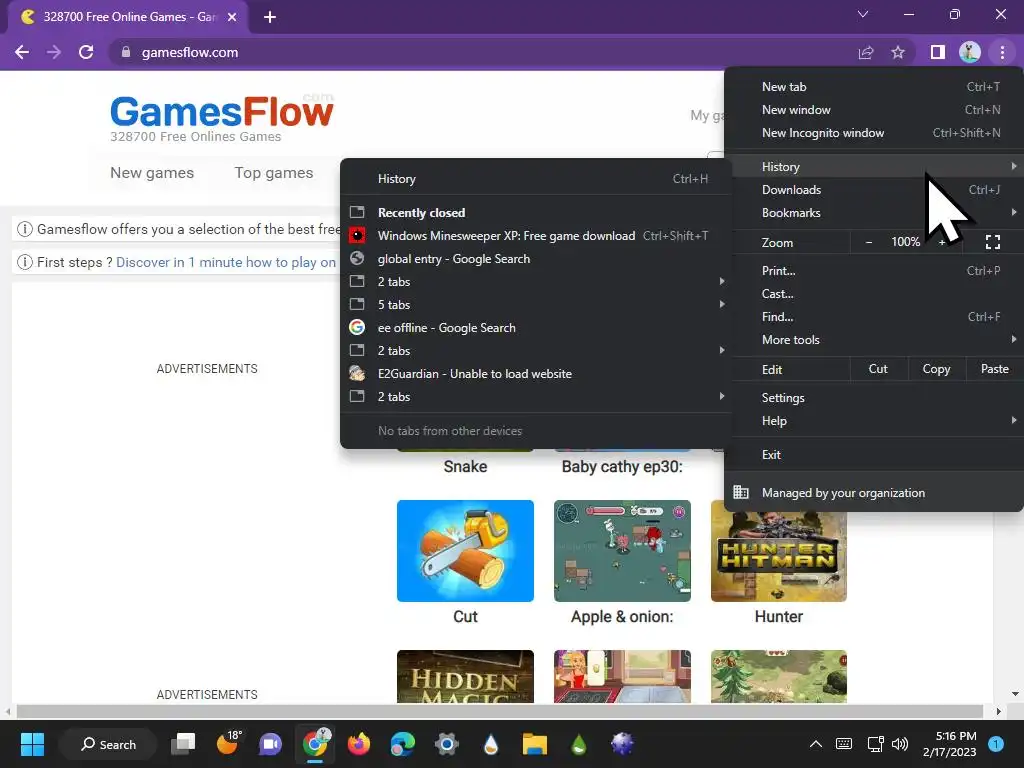Open the Chrome taskbar icon
1024x768 pixels.
tap(315, 744)
